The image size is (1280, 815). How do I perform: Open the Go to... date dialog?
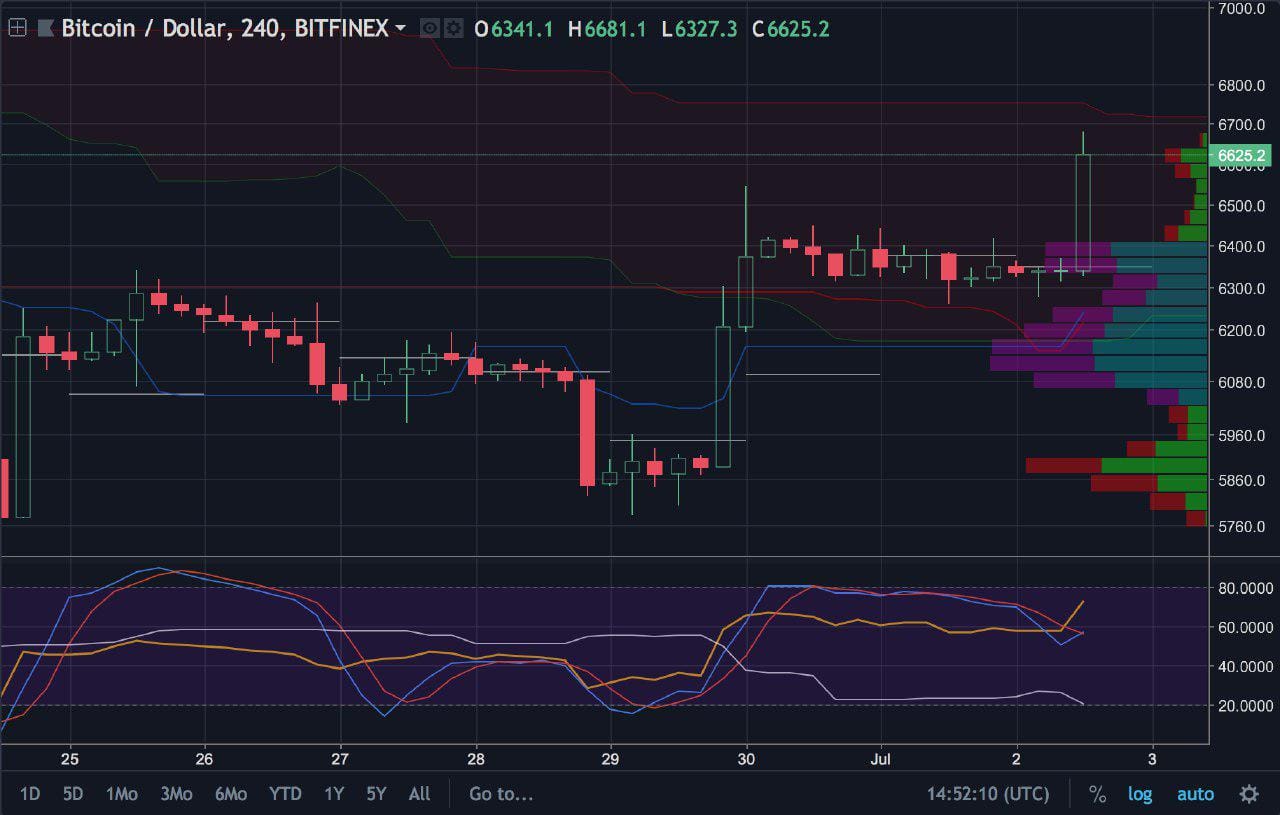(501, 794)
